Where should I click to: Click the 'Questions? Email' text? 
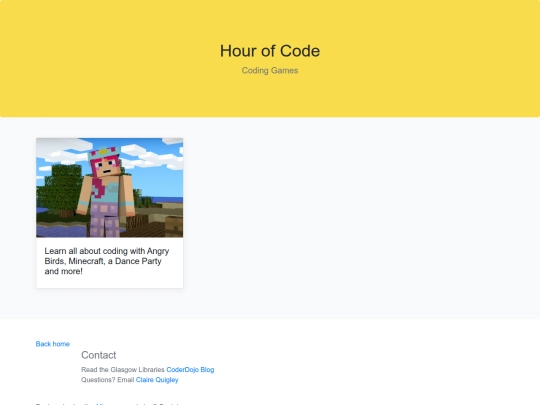coord(108,380)
